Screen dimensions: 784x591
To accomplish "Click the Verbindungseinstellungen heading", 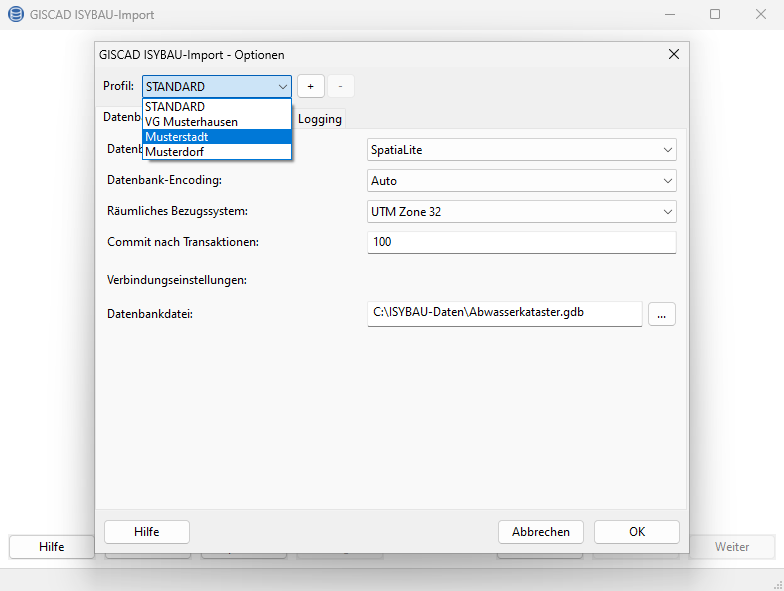I will (176, 280).
